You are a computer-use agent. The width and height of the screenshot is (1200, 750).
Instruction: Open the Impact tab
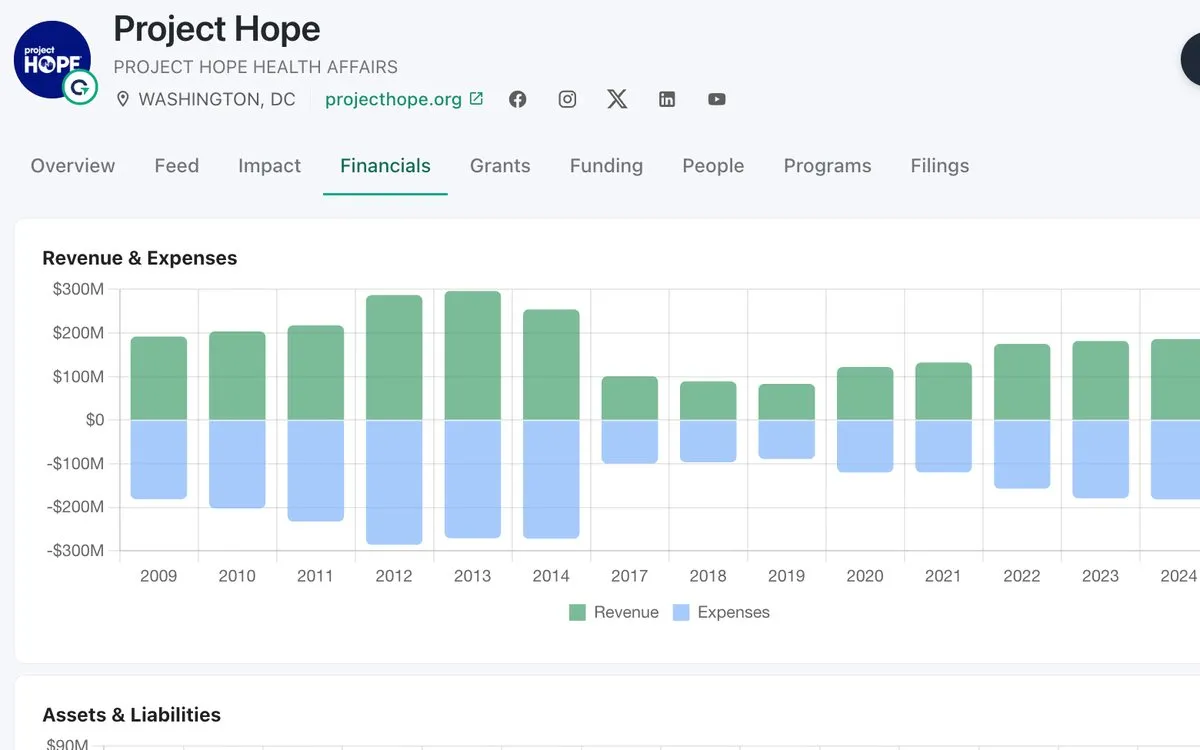[270, 166]
